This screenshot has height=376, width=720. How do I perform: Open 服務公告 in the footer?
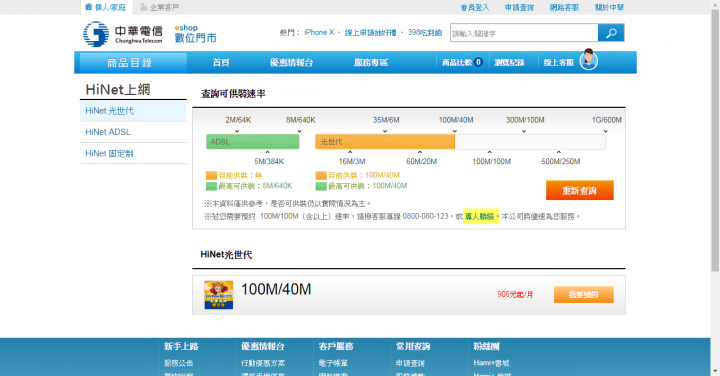coord(179,363)
